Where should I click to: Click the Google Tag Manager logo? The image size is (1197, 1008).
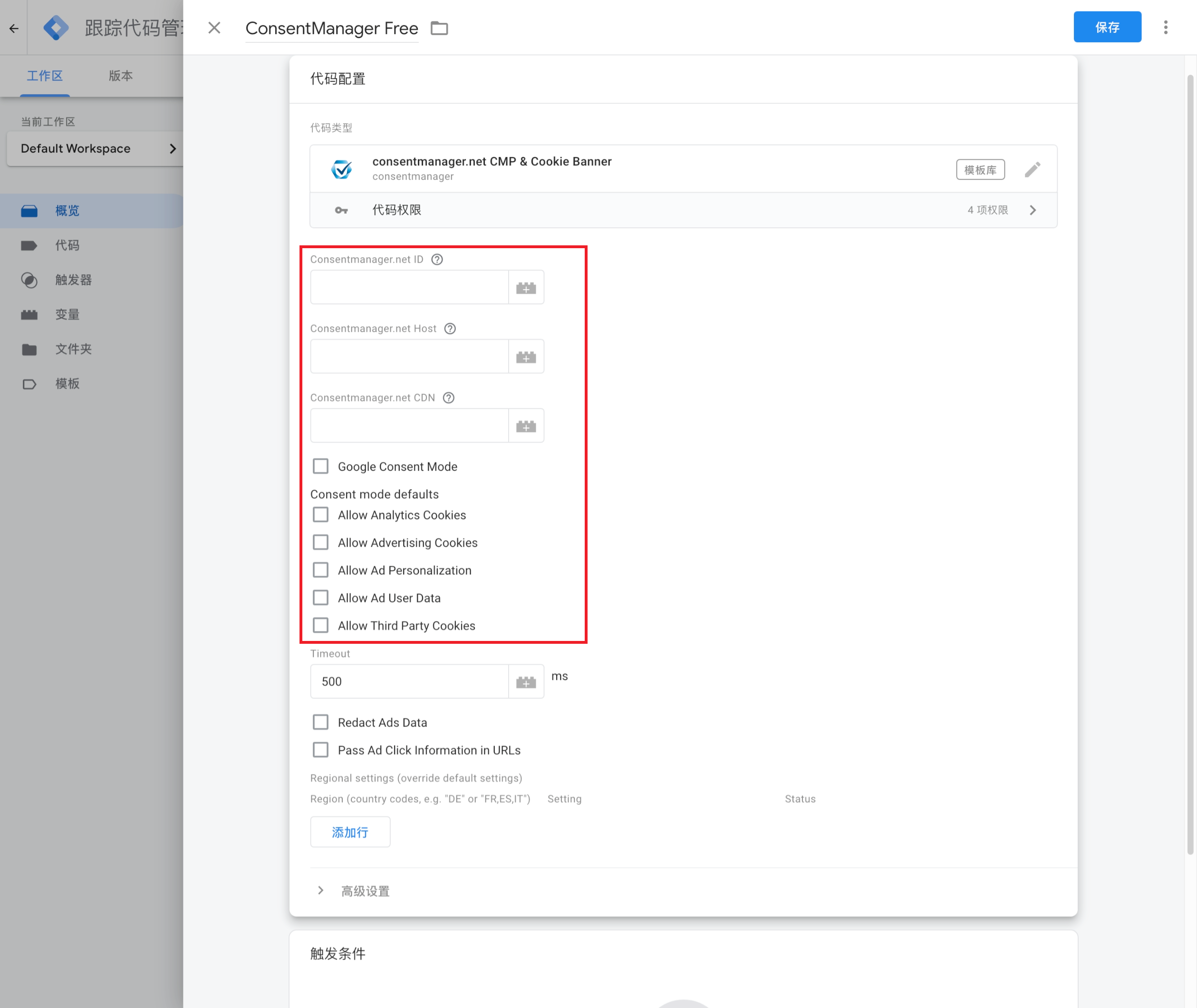pyautogui.click(x=56, y=28)
